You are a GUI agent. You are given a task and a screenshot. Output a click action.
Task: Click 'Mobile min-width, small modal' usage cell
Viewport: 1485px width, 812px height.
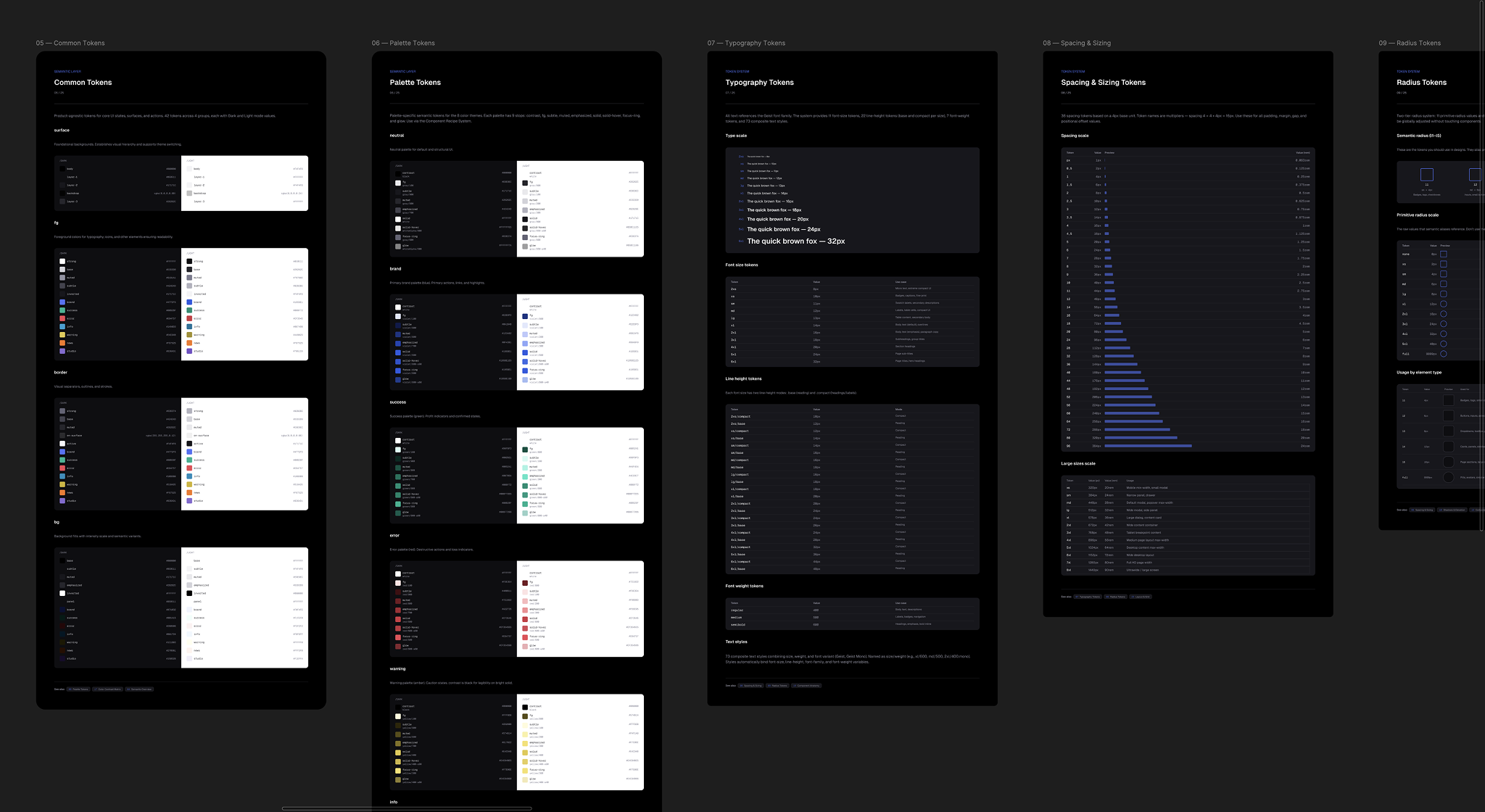click(1146, 488)
